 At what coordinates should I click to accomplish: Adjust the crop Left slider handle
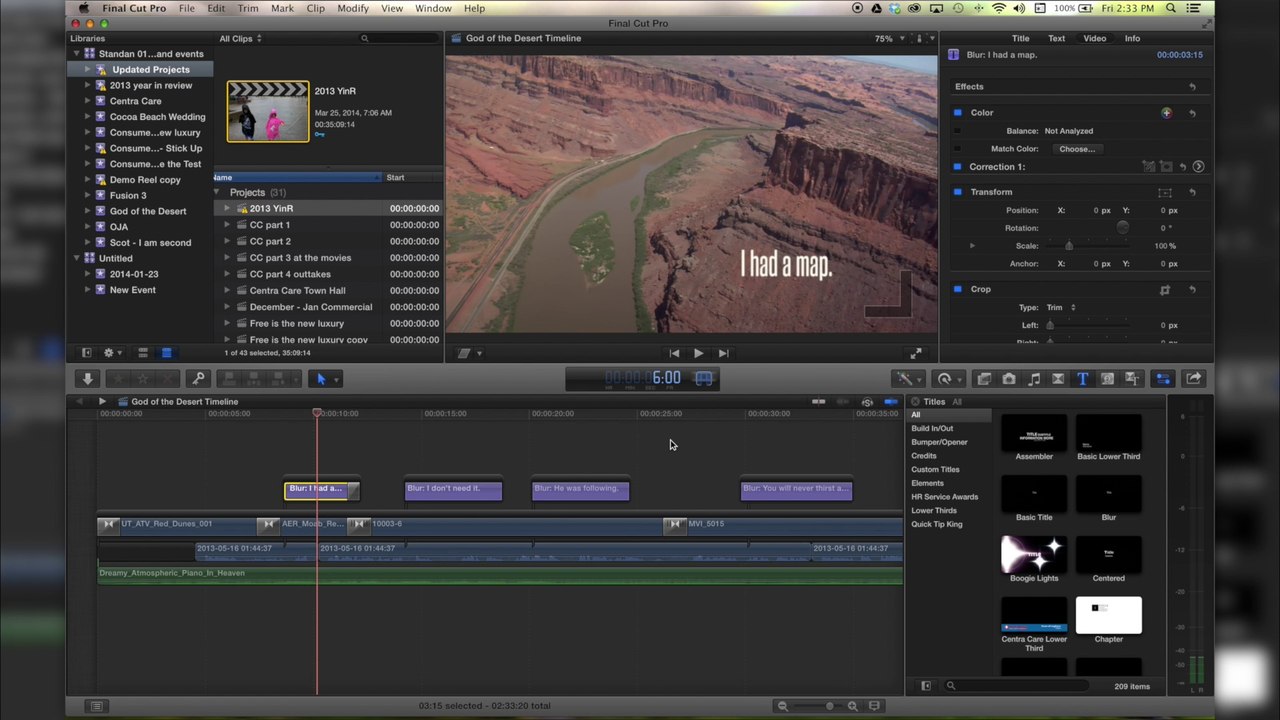(1050, 326)
